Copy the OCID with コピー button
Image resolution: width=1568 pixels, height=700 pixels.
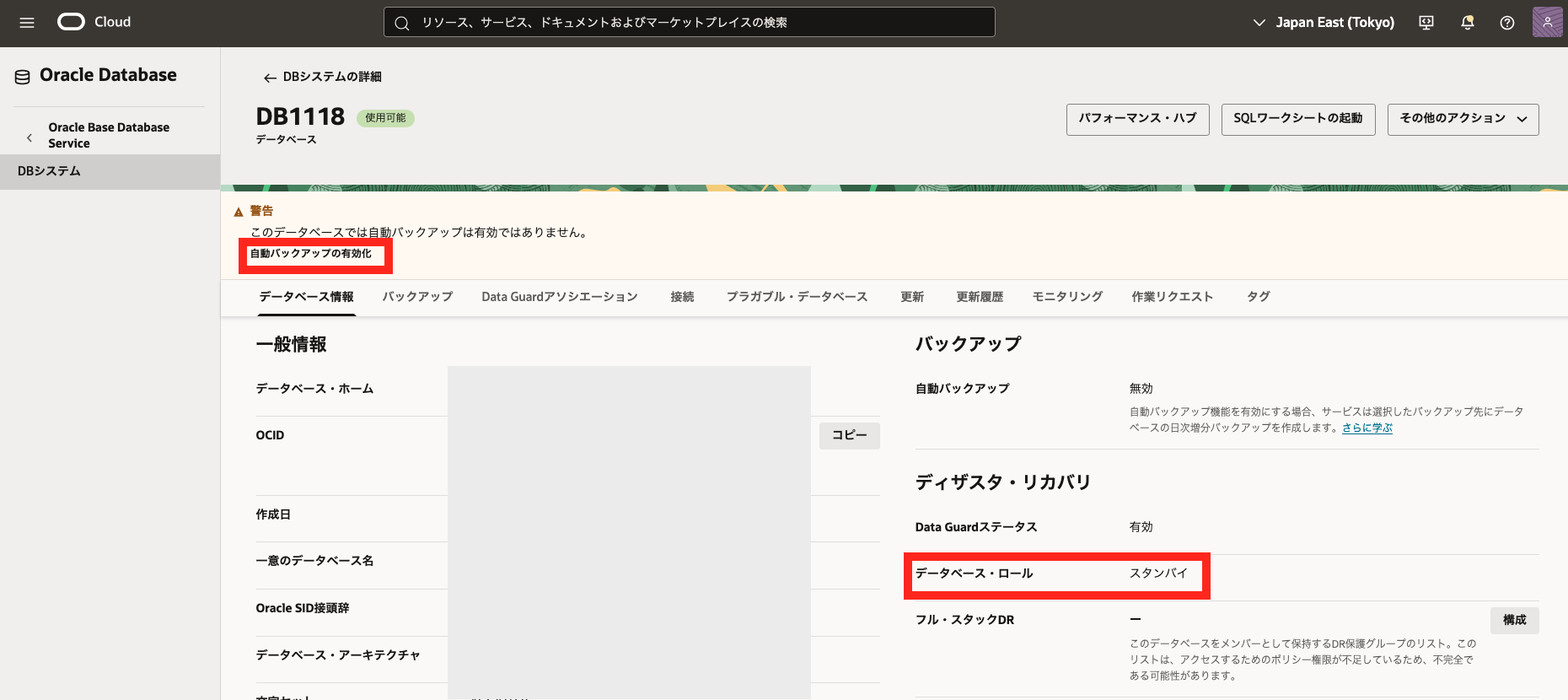[x=849, y=435]
